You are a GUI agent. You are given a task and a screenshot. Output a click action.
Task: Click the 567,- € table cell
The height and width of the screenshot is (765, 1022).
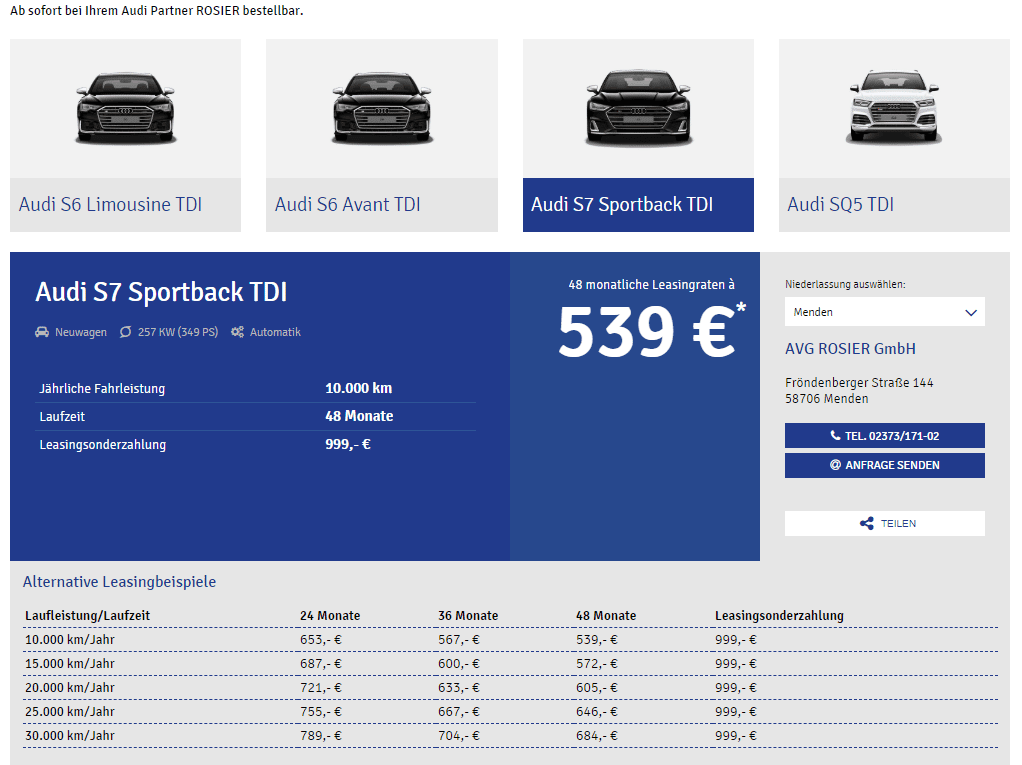459,640
